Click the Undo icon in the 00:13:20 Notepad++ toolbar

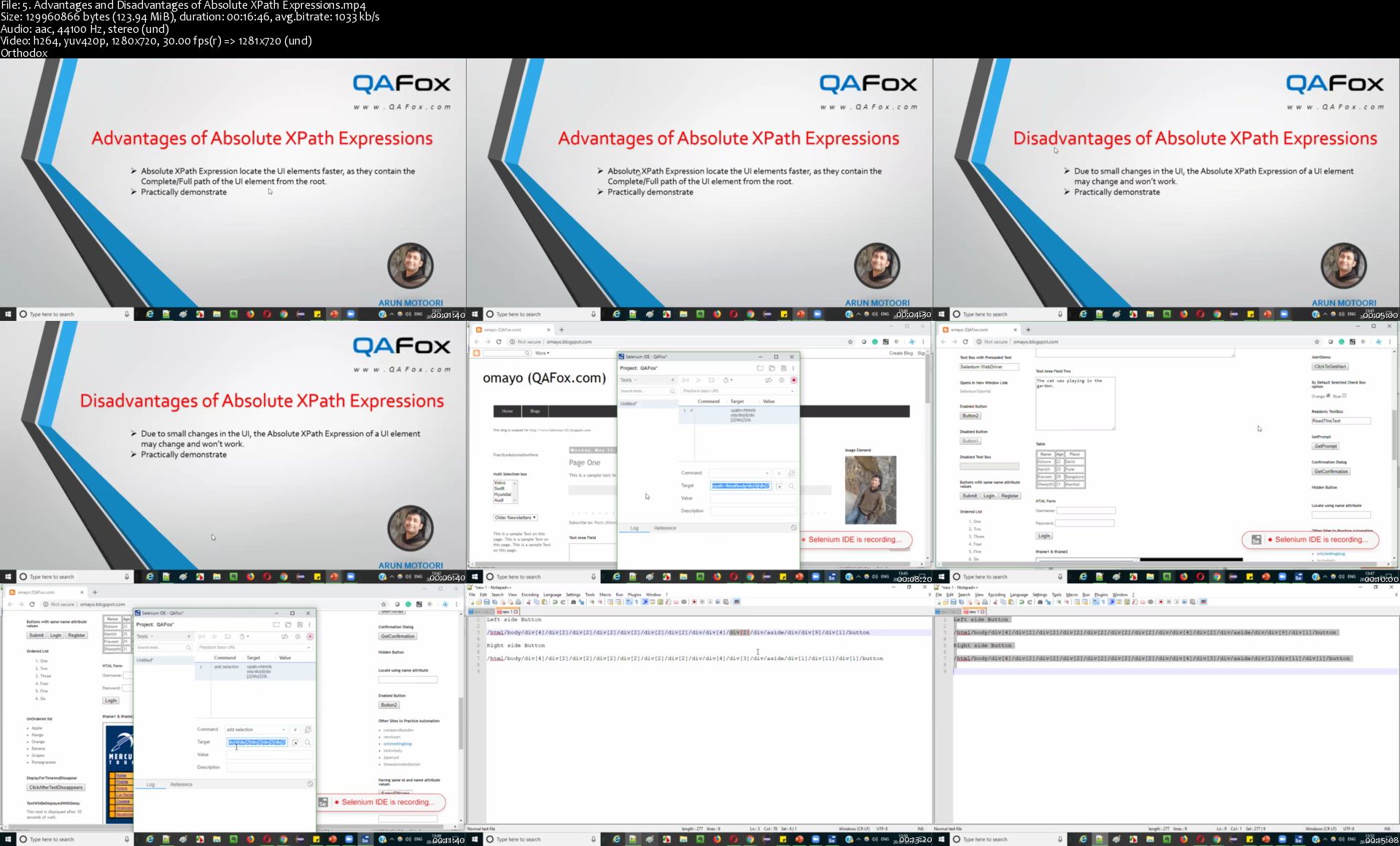[x=555, y=602]
